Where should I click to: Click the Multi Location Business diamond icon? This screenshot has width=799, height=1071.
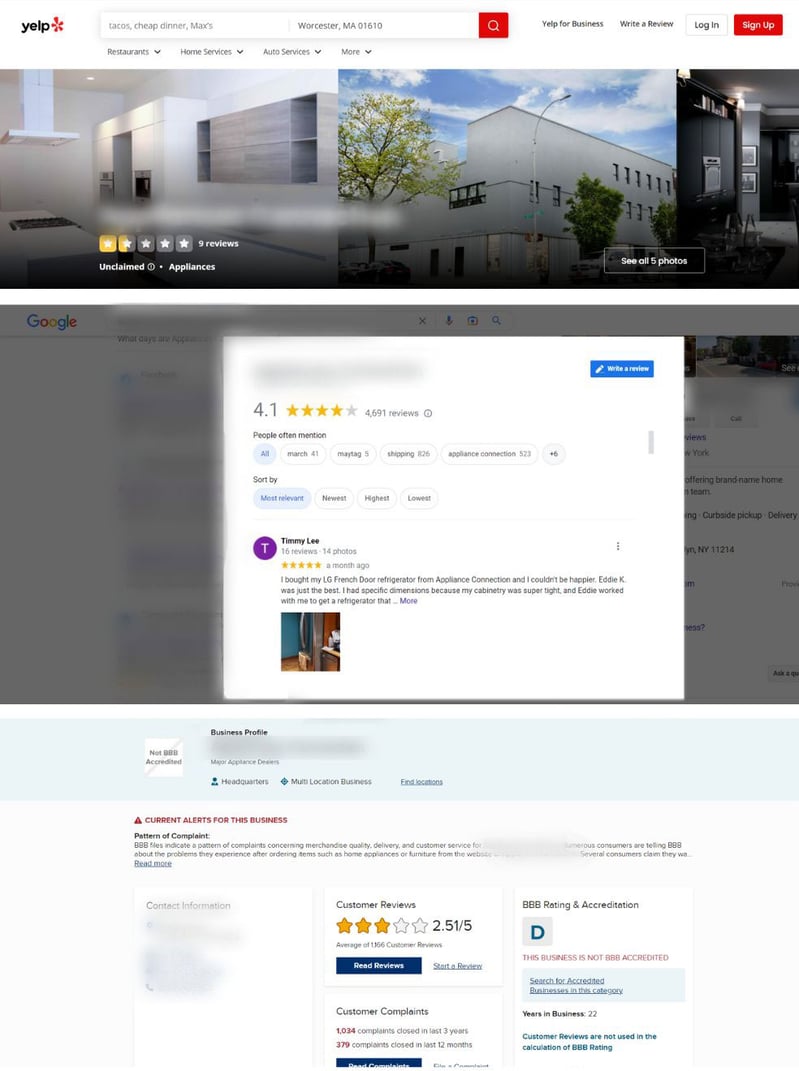click(284, 781)
